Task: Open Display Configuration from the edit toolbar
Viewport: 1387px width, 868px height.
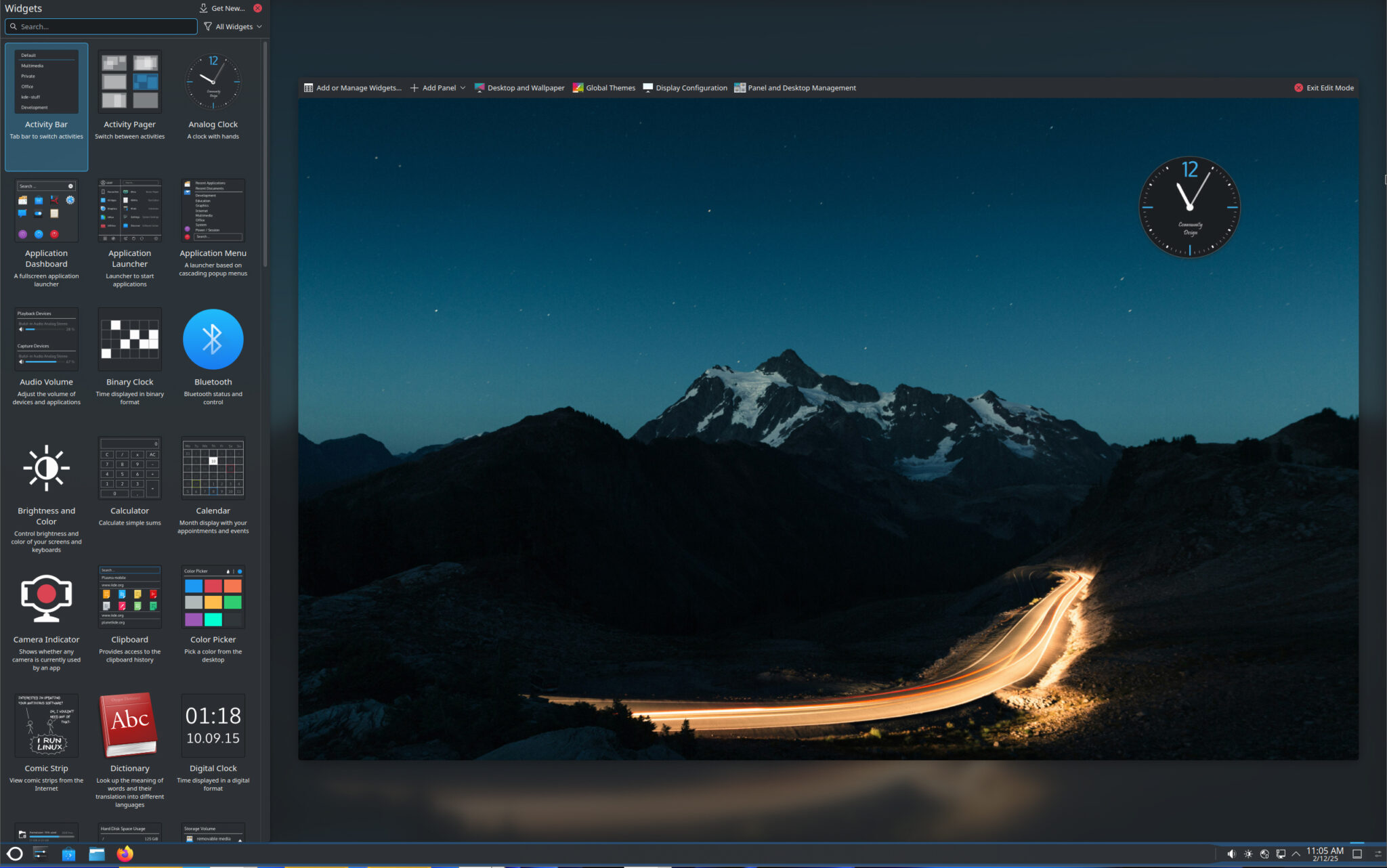Action: click(x=685, y=87)
